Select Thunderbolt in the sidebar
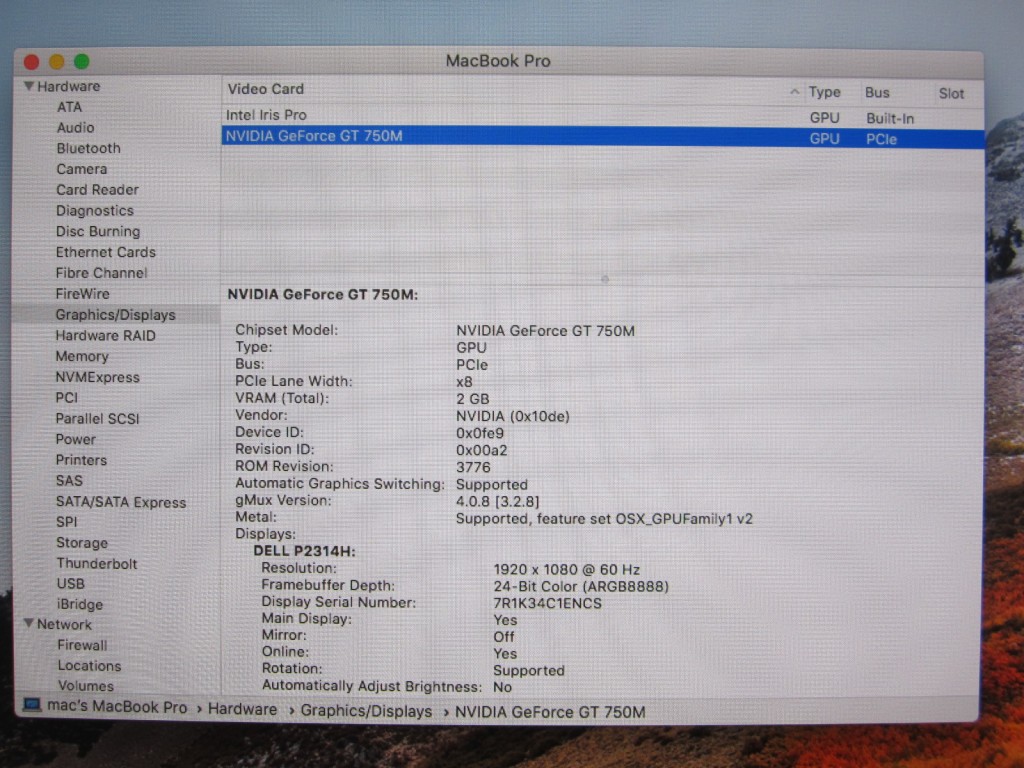This screenshot has height=768, width=1024. click(x=97, y=564)
